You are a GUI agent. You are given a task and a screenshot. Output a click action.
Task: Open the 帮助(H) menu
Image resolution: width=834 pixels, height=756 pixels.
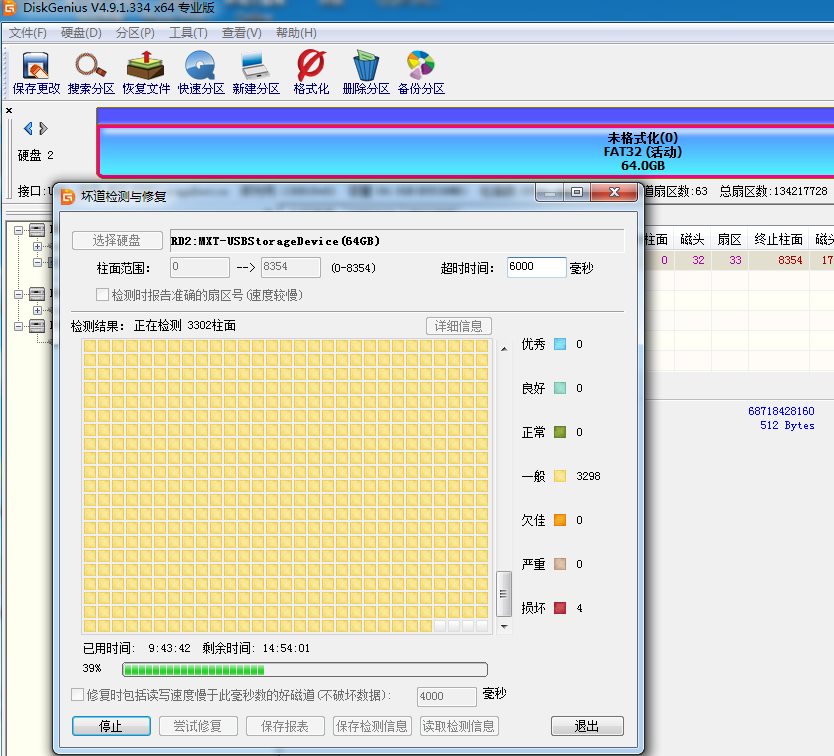296,33
